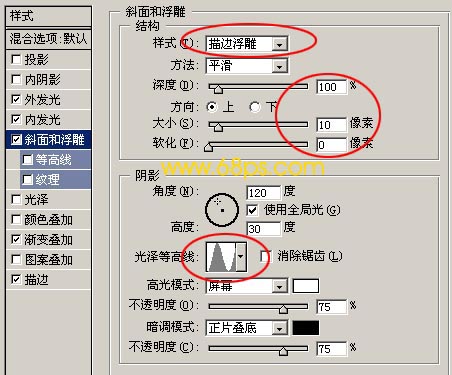Click the black shadow color swatch
Screen dimensions: 452x375
(306, 328)
